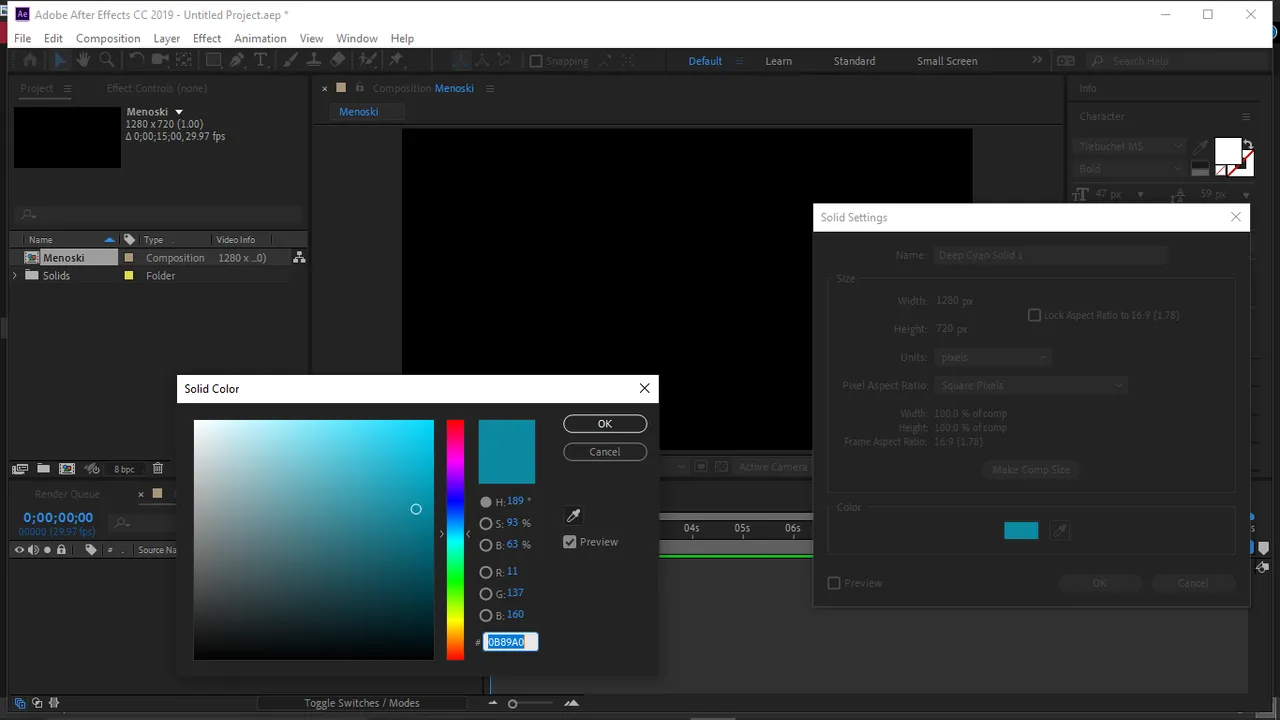The image size is (1280, 720).
Task: Open Menoski flowchart view icon
Action: [299, 257]
